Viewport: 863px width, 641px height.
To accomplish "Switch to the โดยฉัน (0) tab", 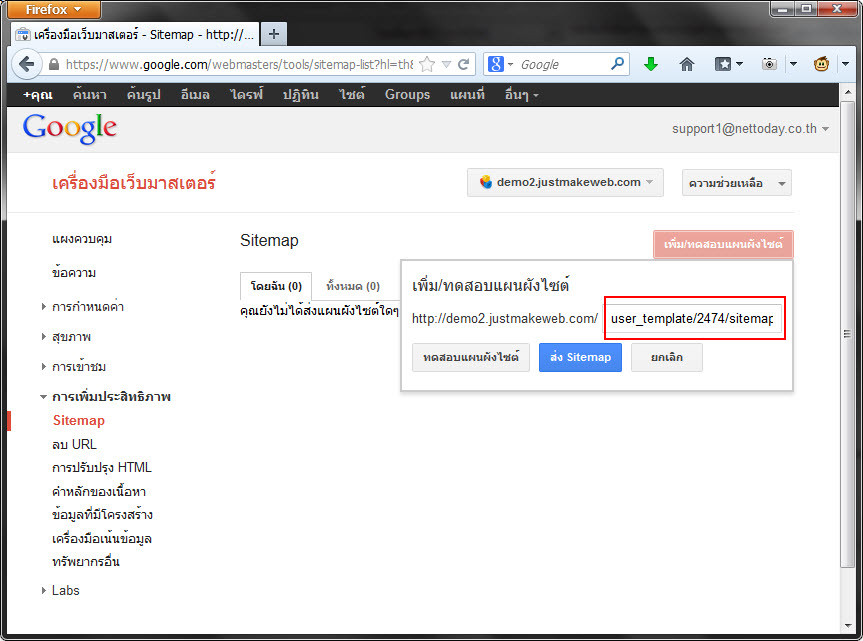I will [276, 286].
